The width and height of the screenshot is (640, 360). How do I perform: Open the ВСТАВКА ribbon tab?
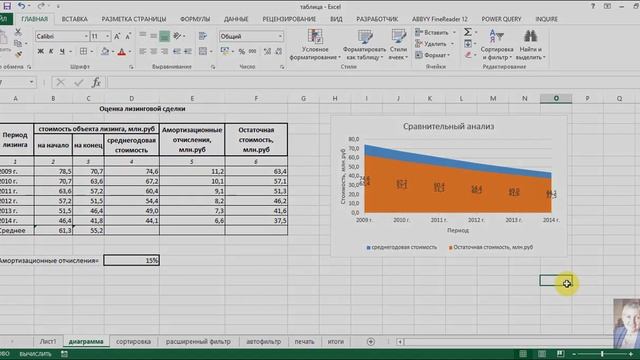[x=74, y=19]
